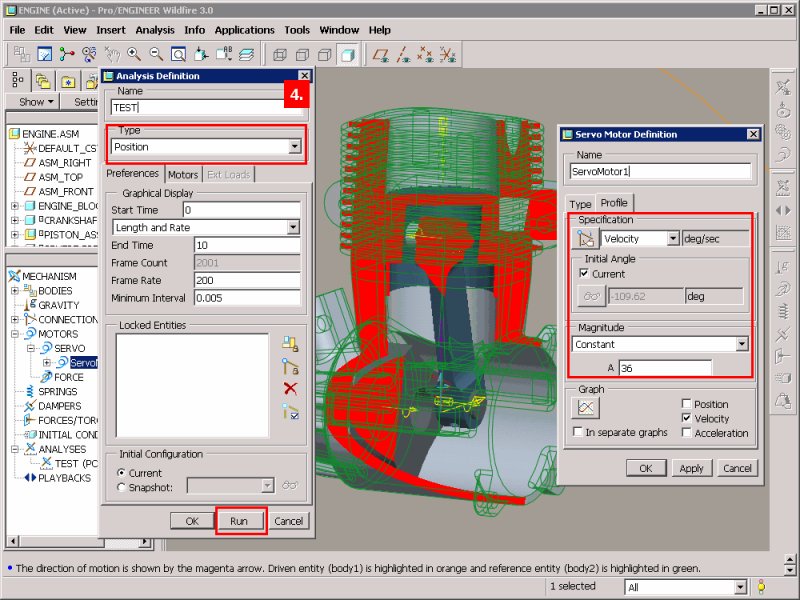Viewport: 800px width, 600px height.
Task: Expand the ENGINE_BLOCK tree node
Action: point(15,206)
